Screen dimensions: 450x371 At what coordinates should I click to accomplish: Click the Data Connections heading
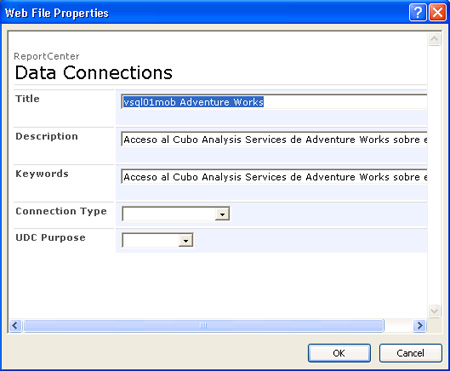[x=94, y=73]
